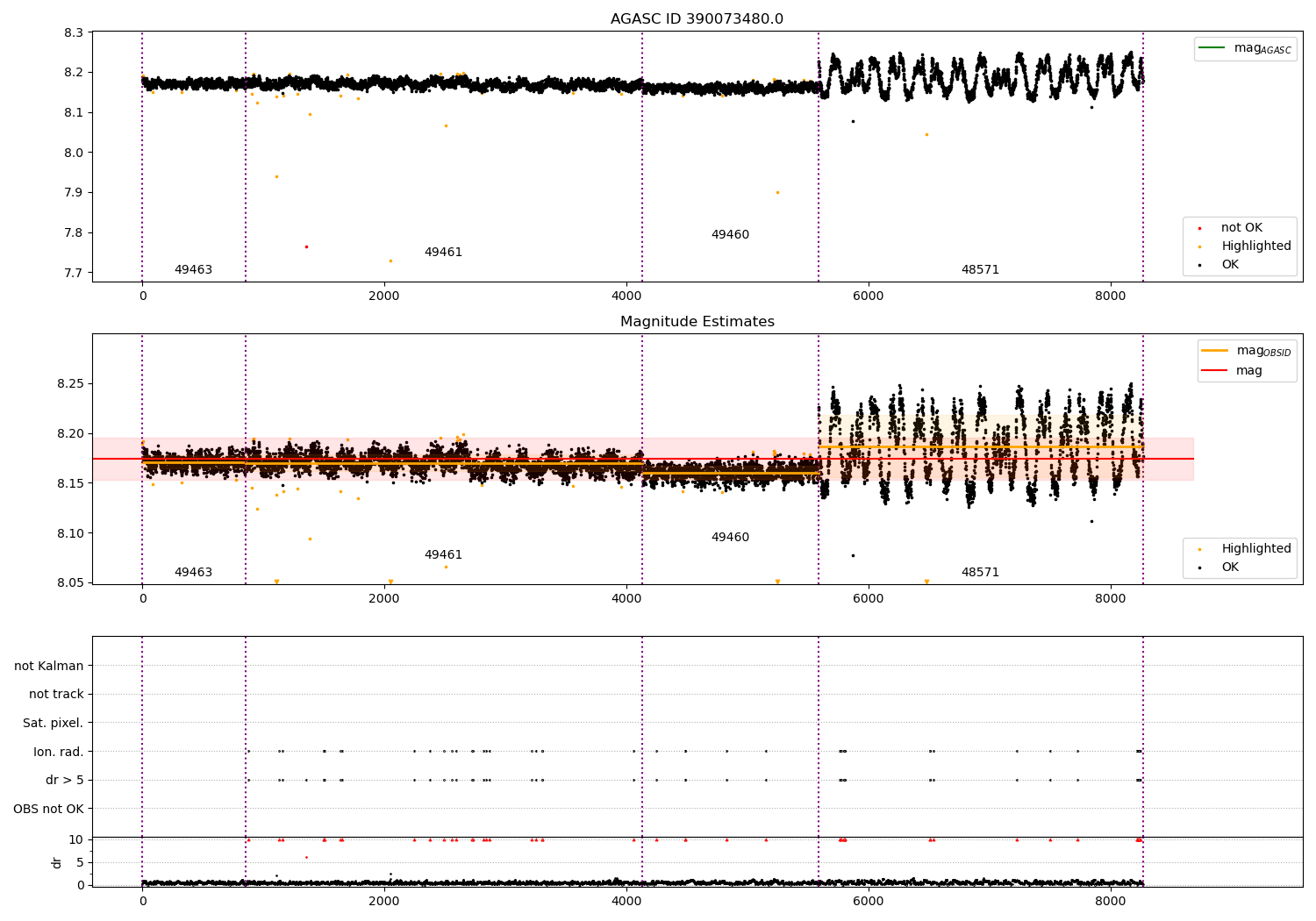The image size is (1316, 921).
Task: Click obsid label 49461 in top plot
Action: tap(443, 253)
